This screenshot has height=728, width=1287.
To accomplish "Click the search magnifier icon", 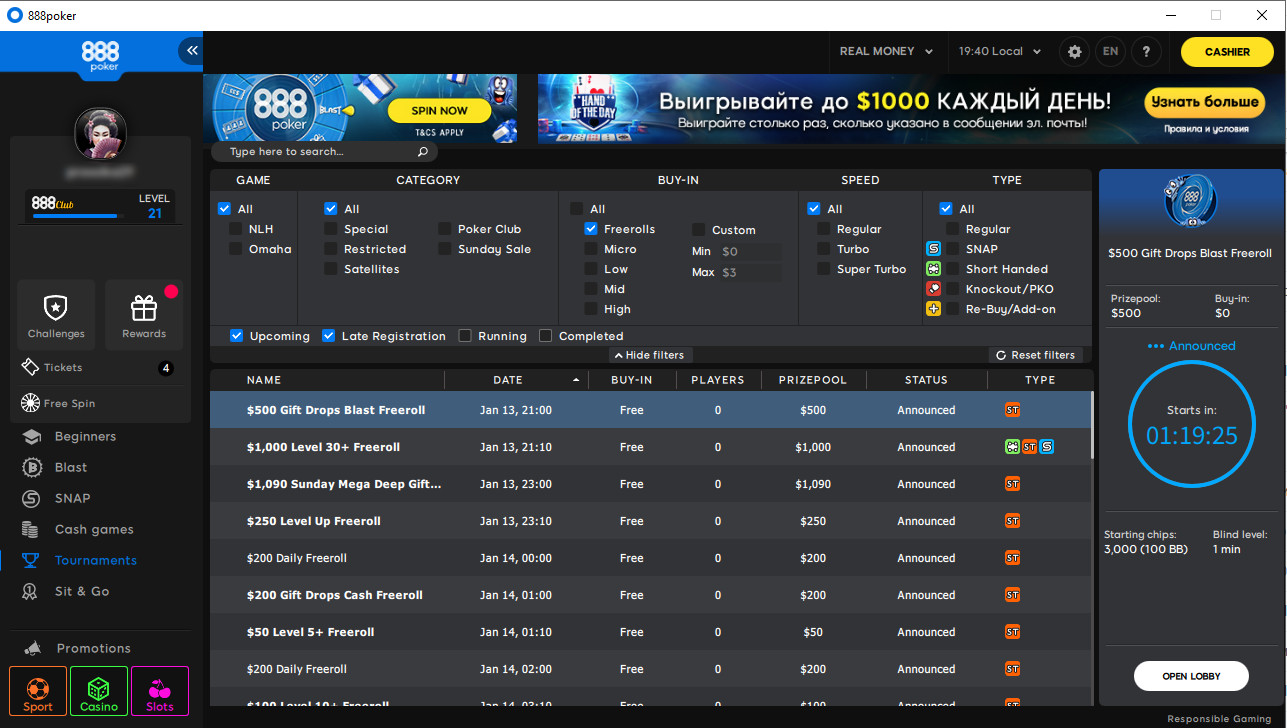I will [x=423, y=152].
